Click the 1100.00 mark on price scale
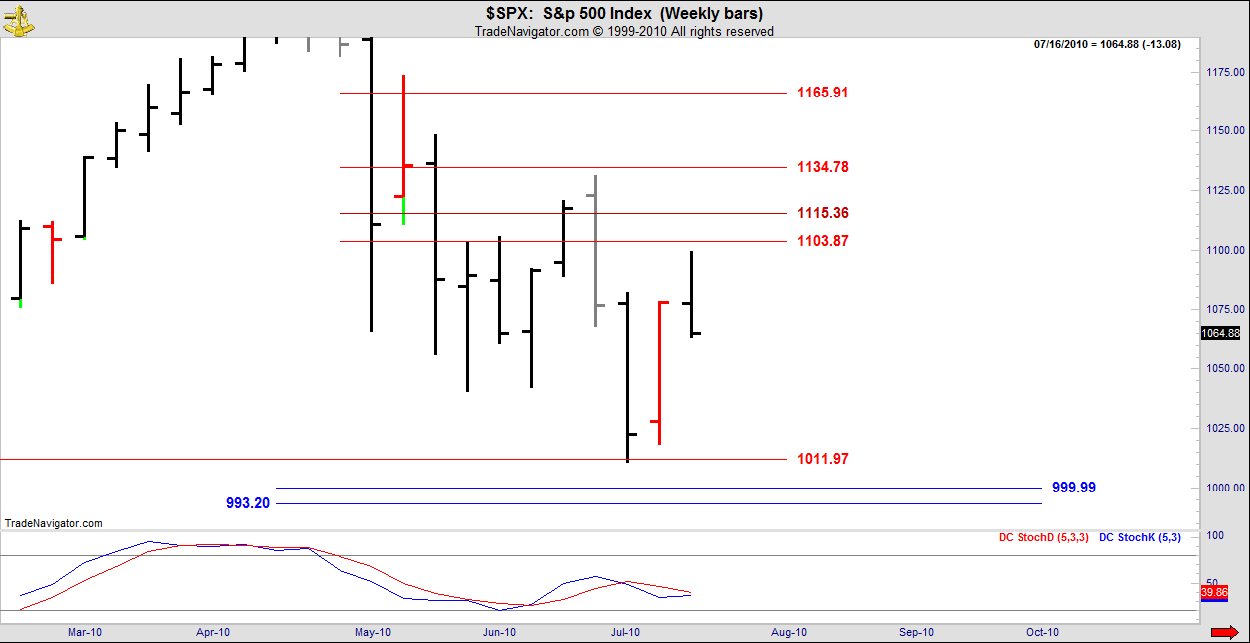The image size is (1250, 643). click(x=1225, y=250)
